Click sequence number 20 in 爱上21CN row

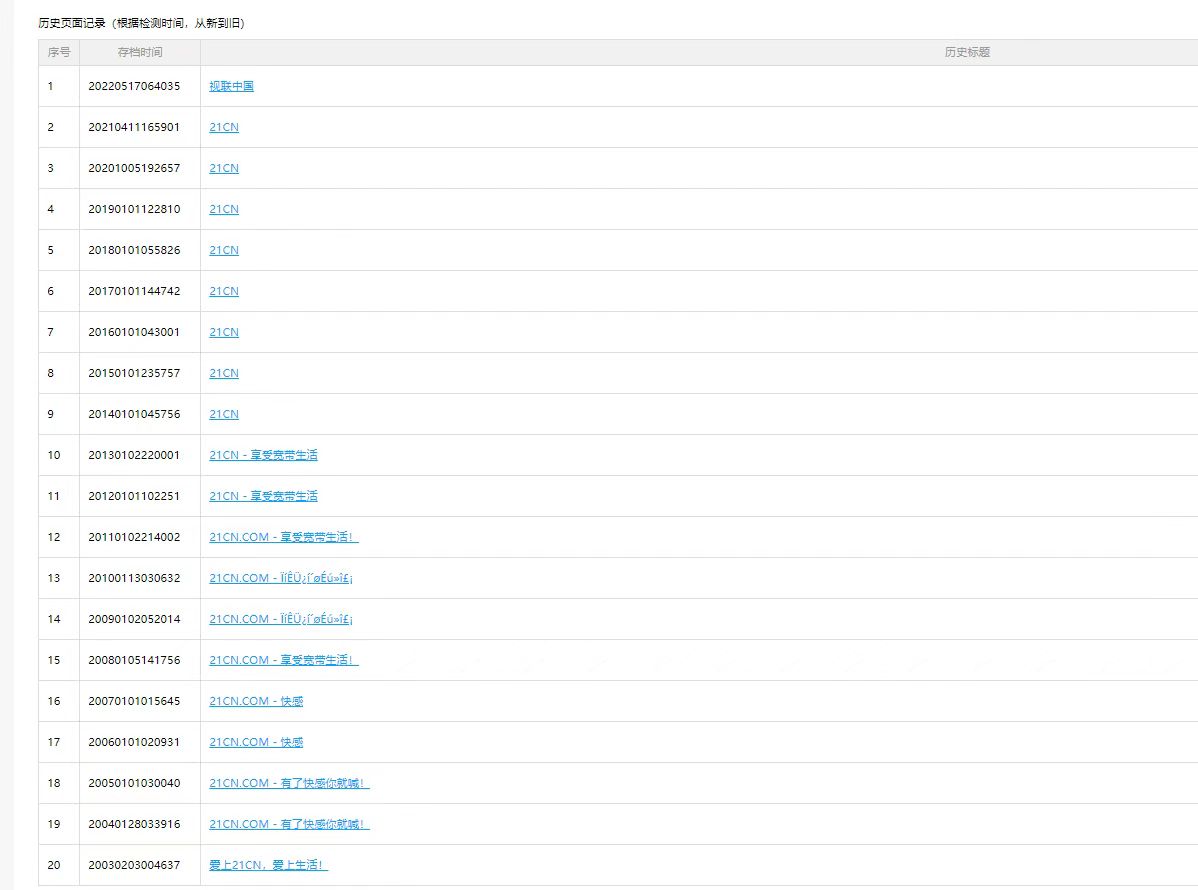53,865
